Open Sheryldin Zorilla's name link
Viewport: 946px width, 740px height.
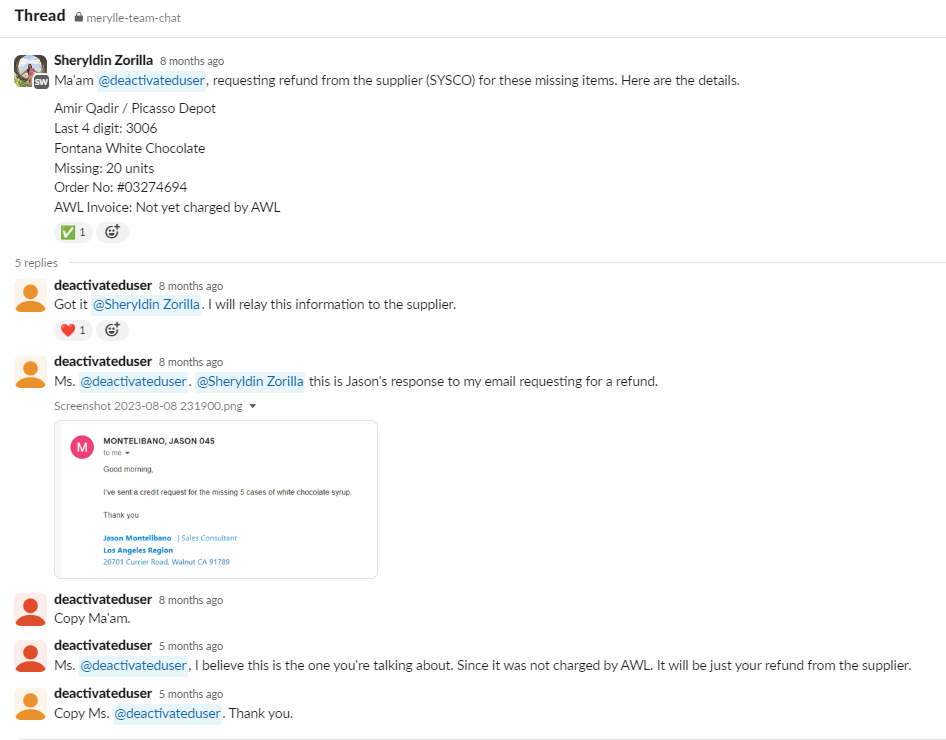coord(103,60)
